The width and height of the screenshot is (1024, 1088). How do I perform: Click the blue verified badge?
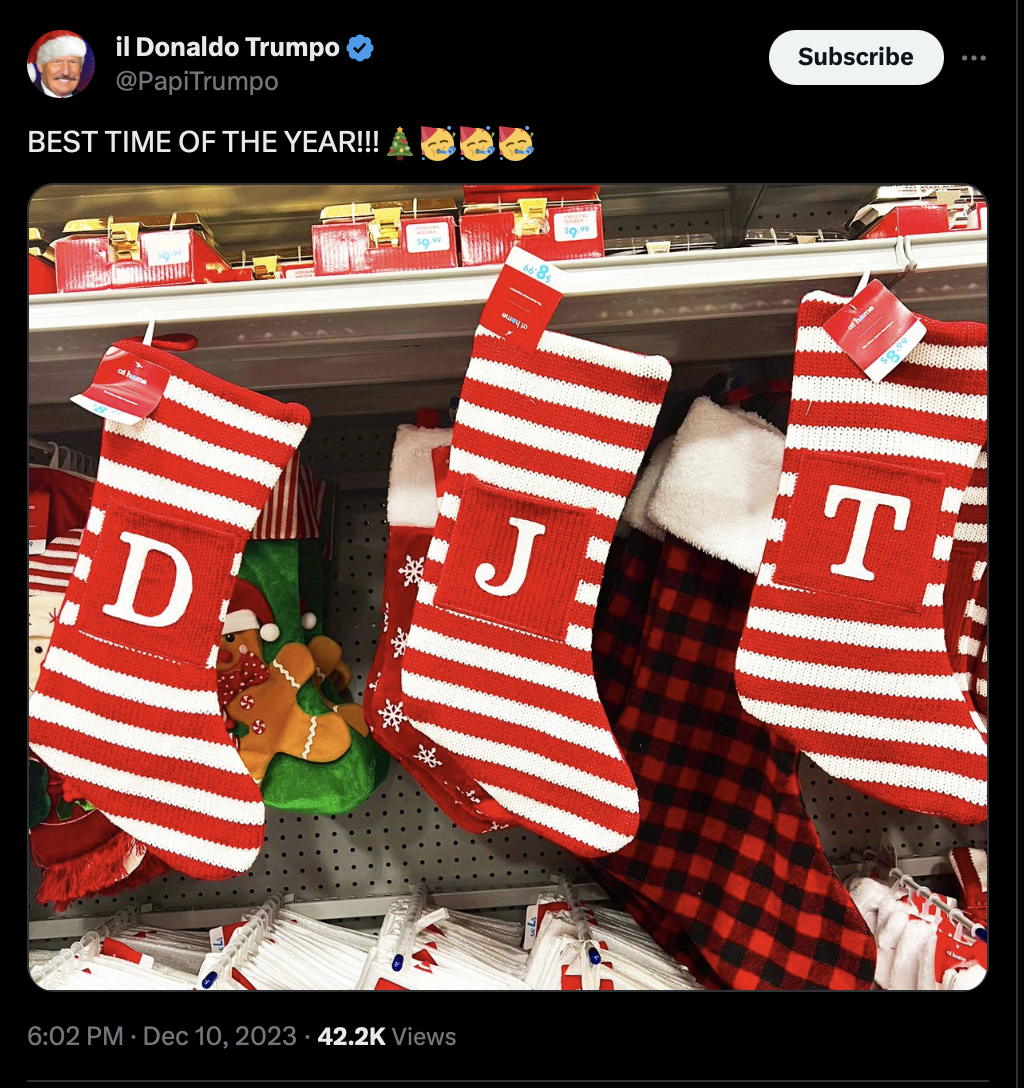point(360,48)
